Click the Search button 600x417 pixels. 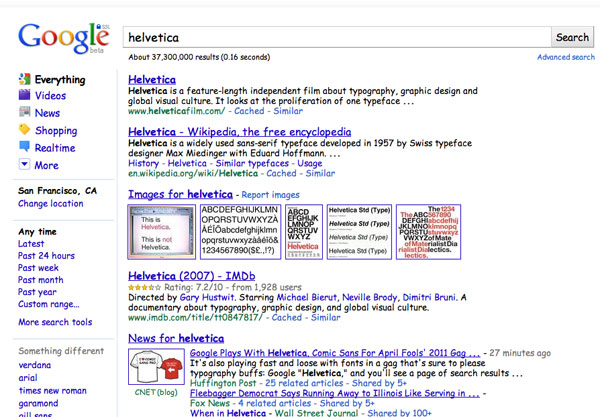(x=572, y=37)
